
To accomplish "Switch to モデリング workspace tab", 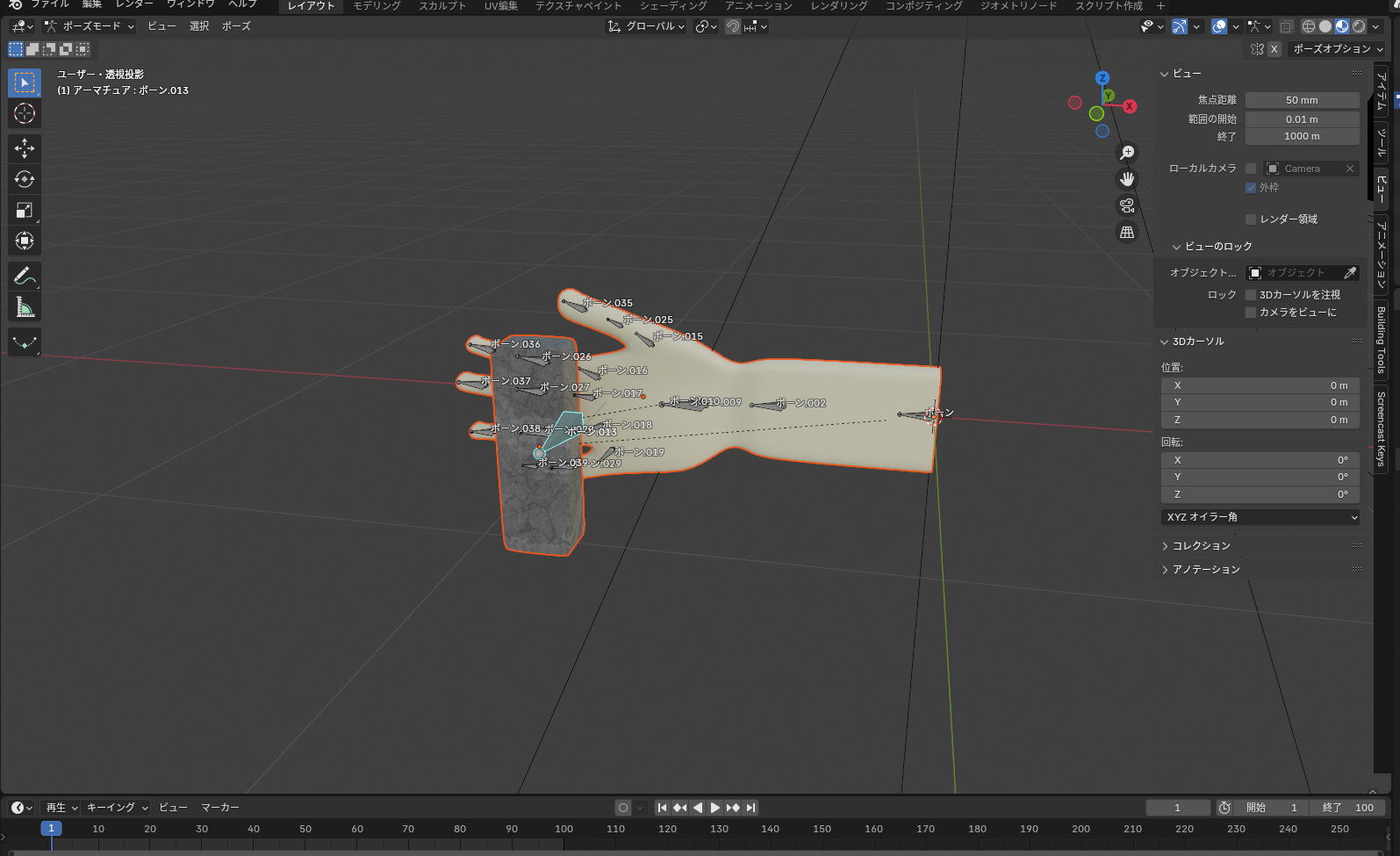I will 377,5.
